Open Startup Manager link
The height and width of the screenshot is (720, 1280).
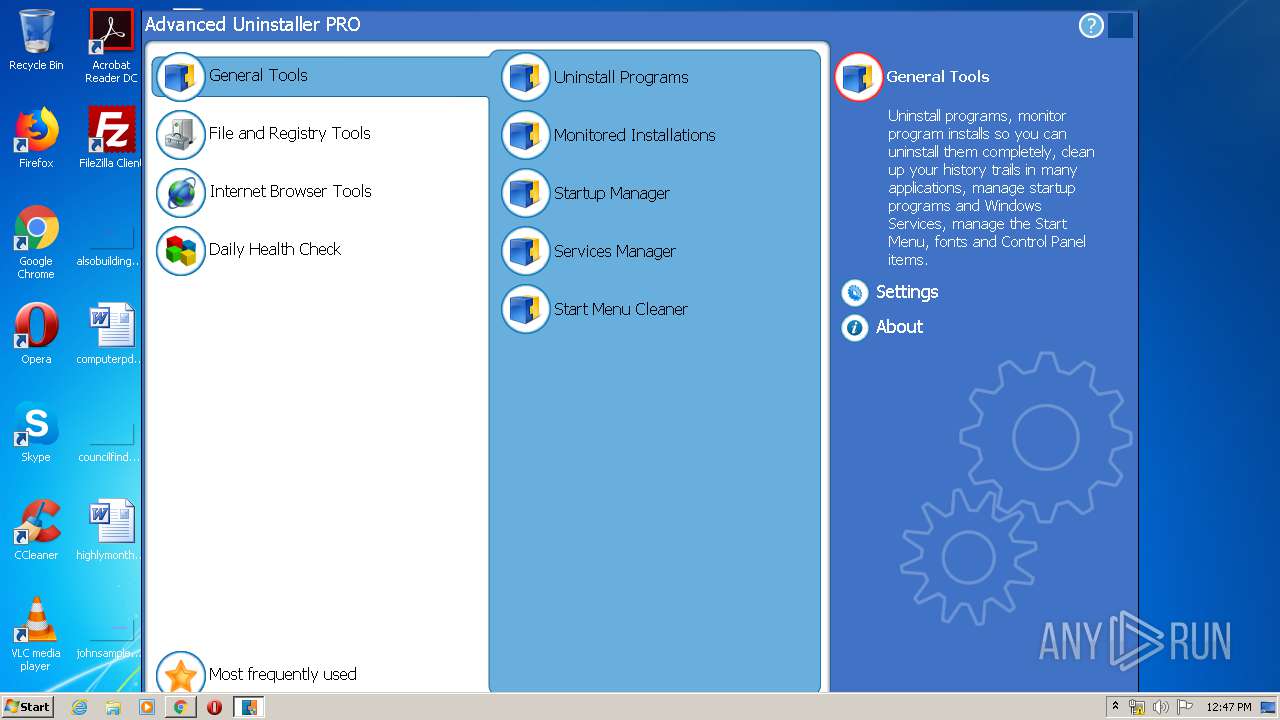pyautogui.click(x=612, y=193)
